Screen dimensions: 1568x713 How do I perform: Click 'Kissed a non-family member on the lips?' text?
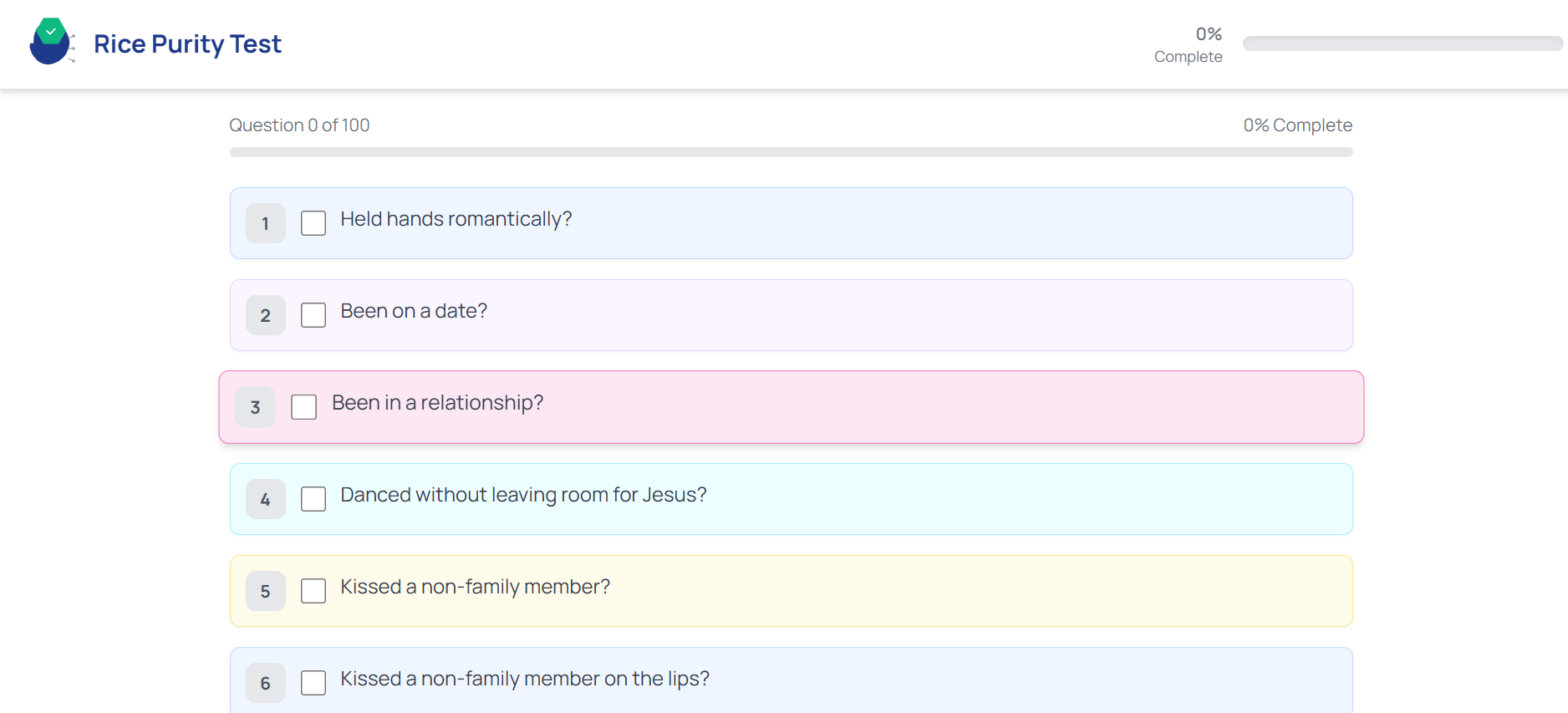click(525, 679)
